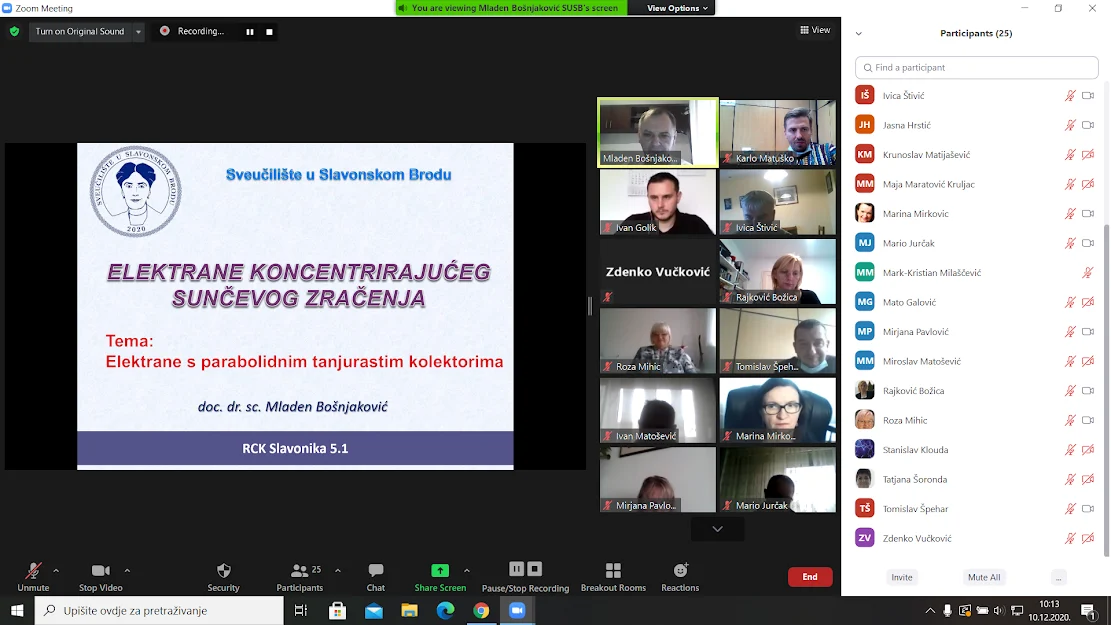Toggle Jasna Hrstić's video camera icon
Image resolution: width=1111 pixels, height=625 pixels.
1088,125
